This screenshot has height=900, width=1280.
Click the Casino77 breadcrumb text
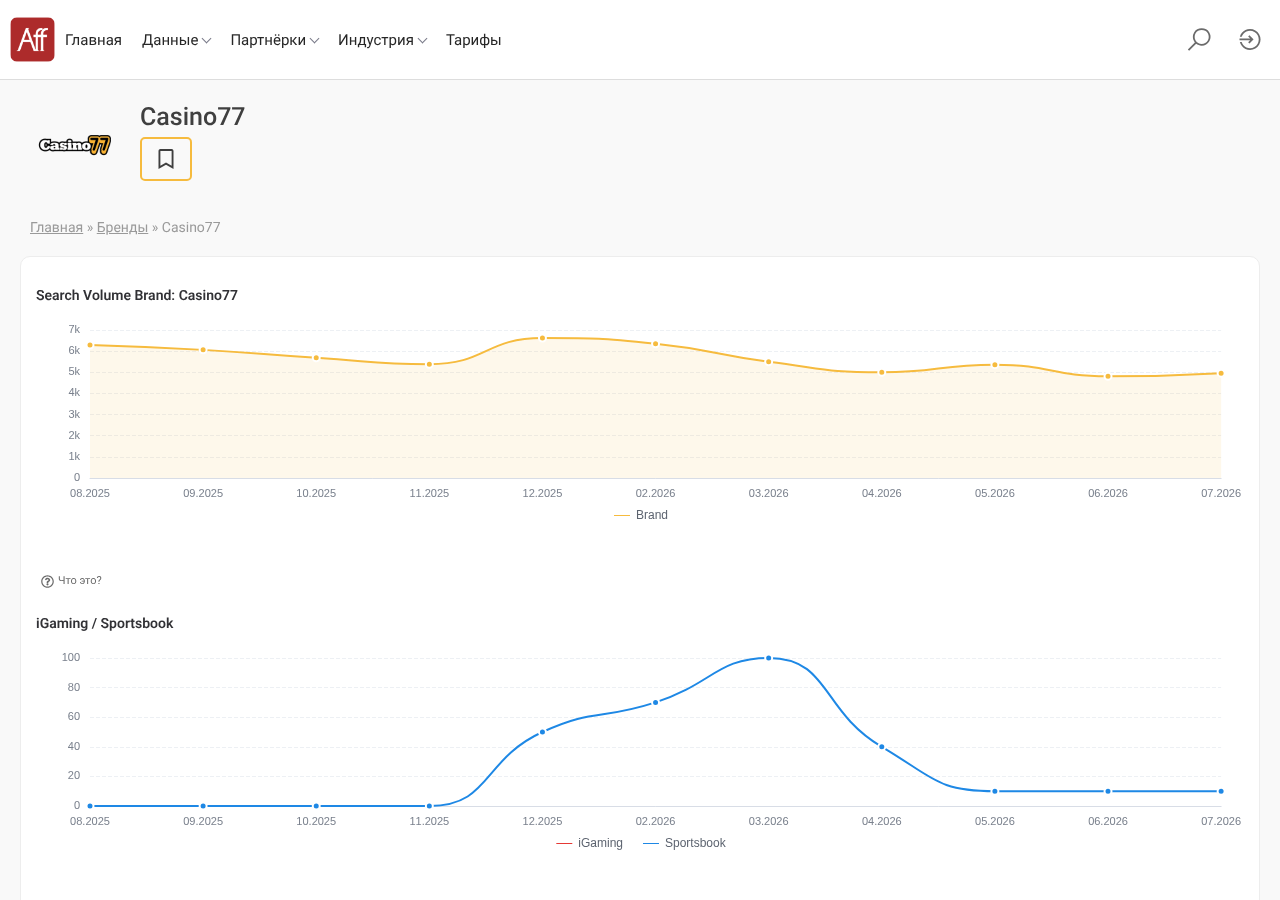tap(191, 227)
